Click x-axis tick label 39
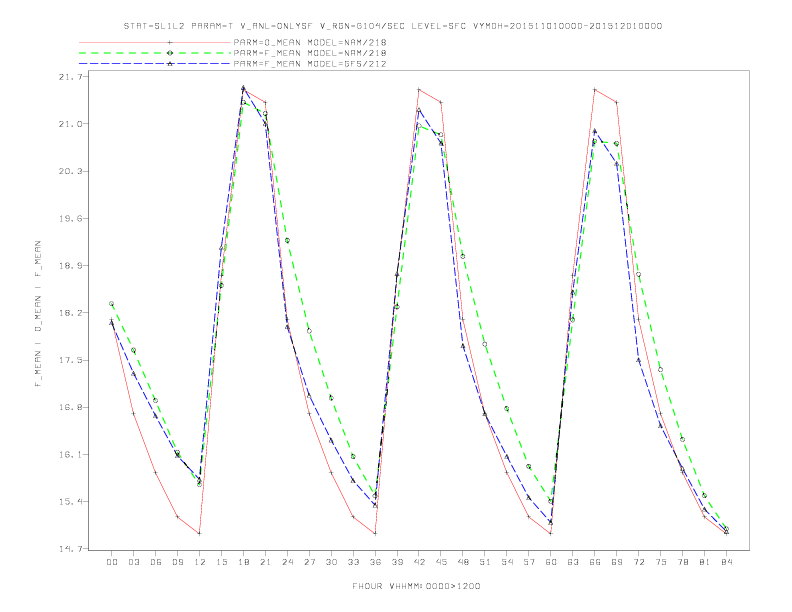 click(397, 562)
